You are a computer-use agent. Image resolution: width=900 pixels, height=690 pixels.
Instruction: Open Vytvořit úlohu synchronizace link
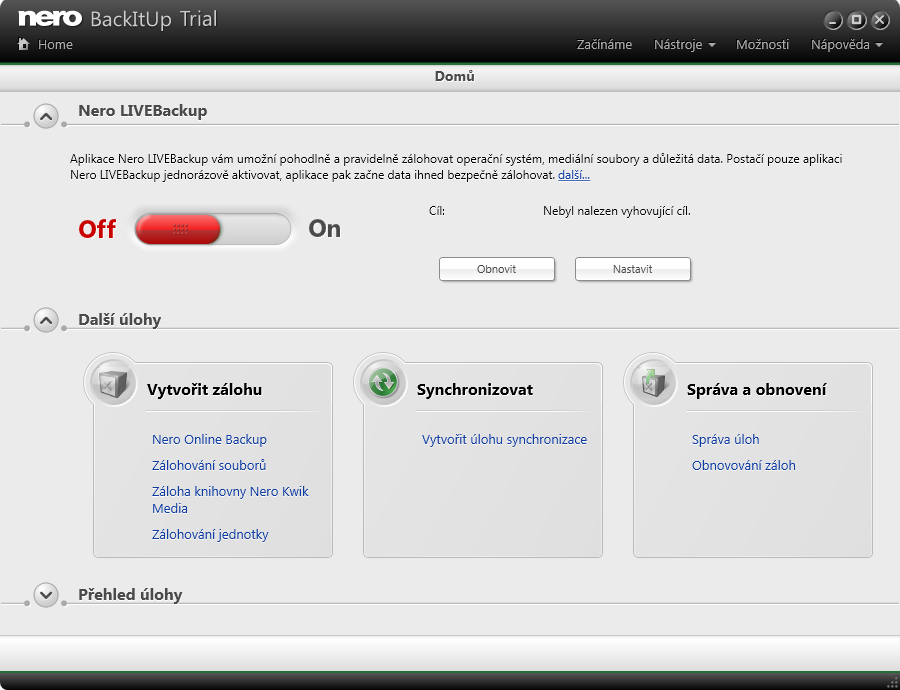click(x=504, y=439)
